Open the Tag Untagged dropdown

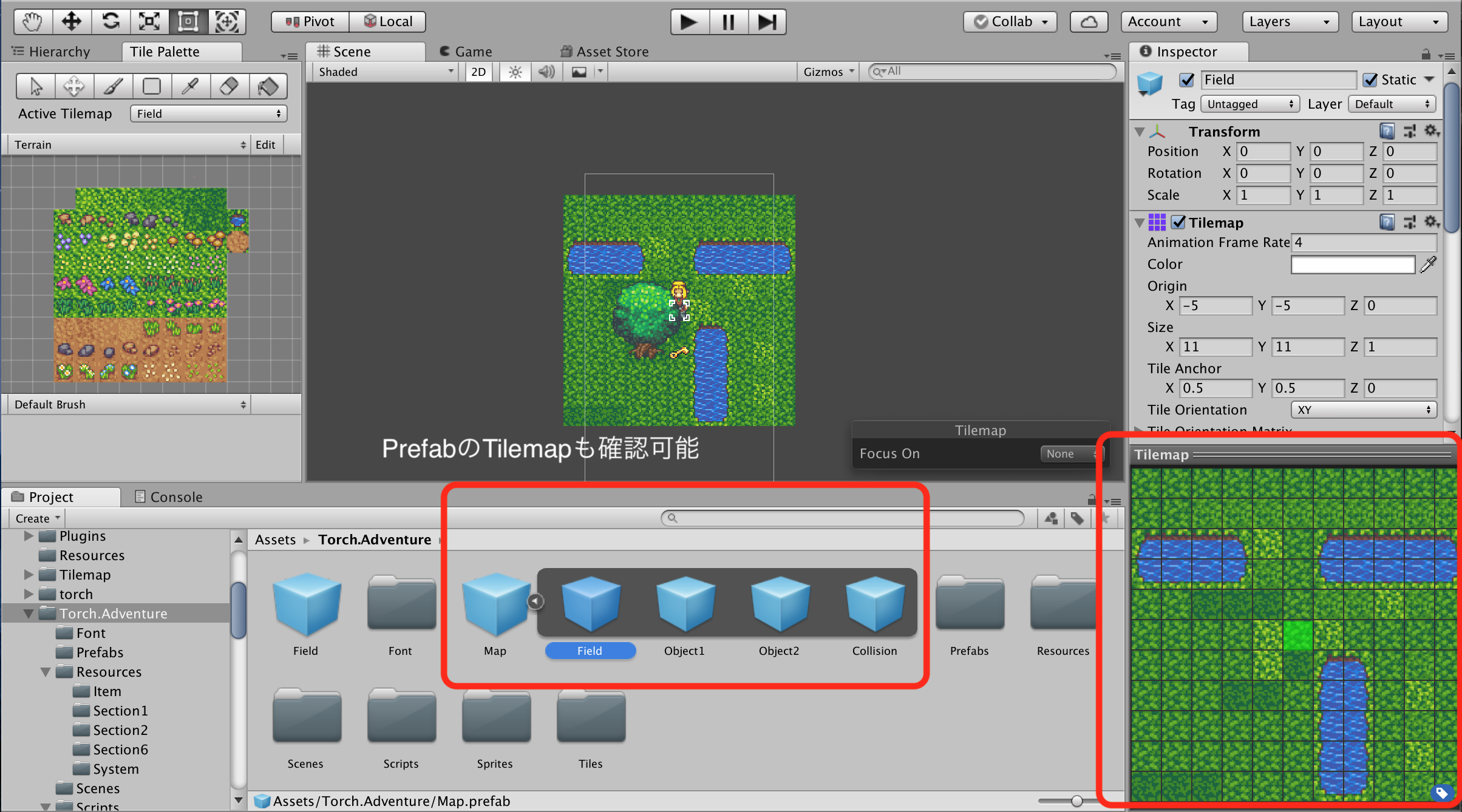1249,104
